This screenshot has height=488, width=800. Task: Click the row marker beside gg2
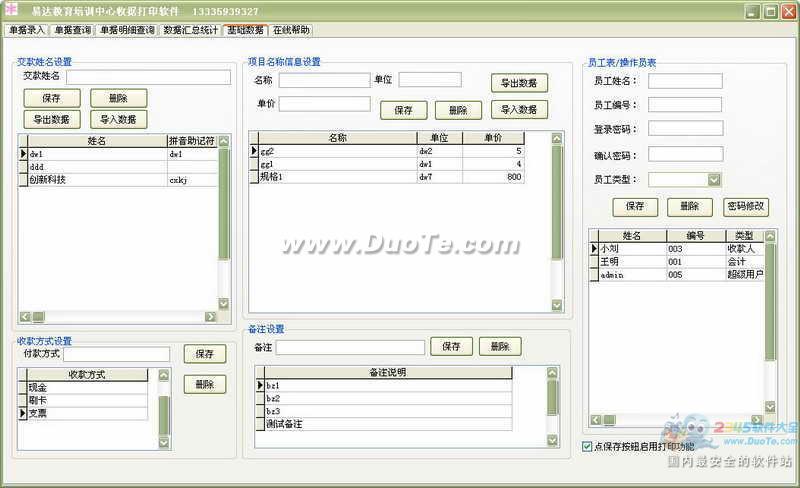pos(253,151)
